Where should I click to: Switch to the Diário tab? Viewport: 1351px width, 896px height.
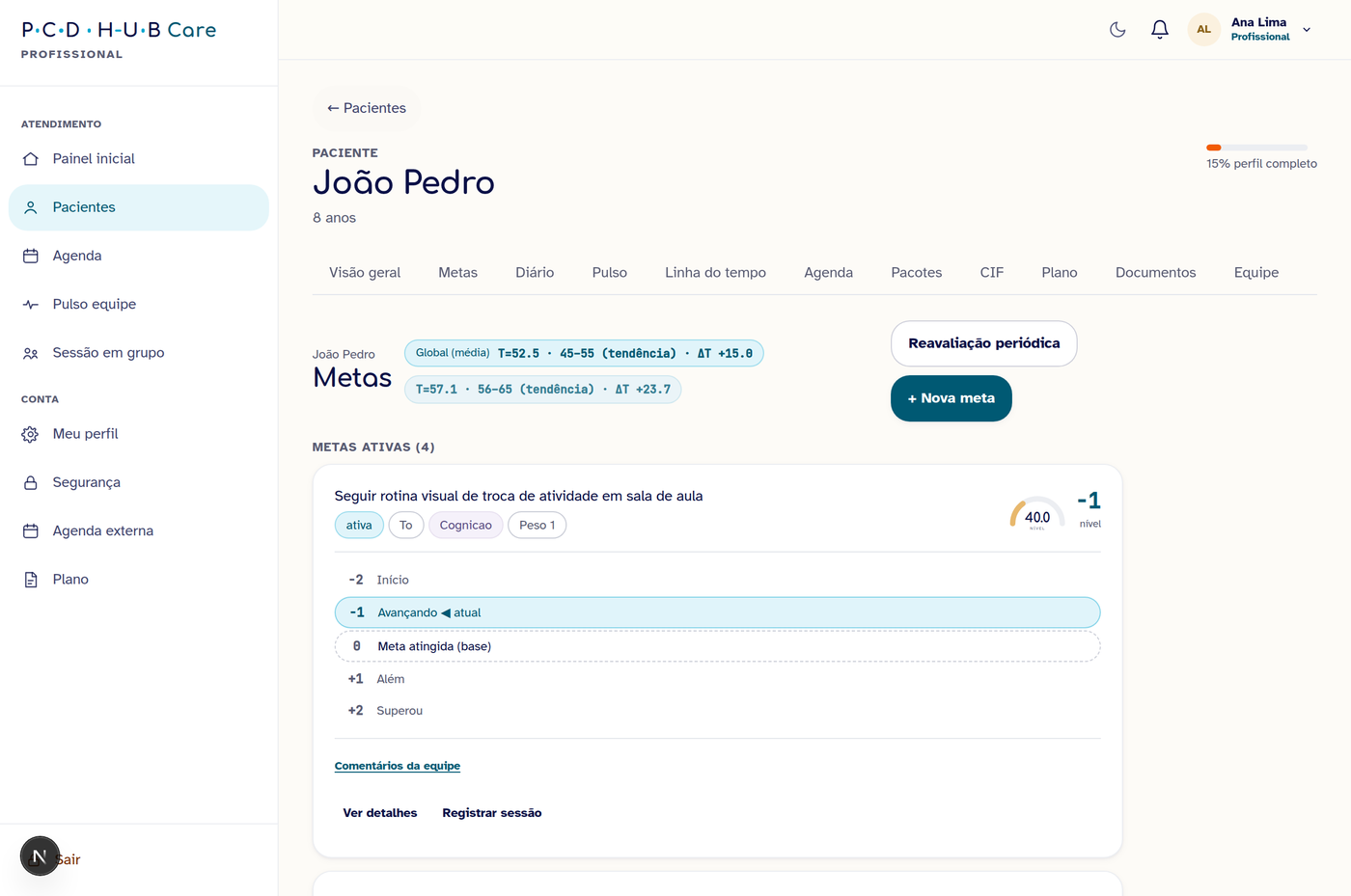point(535,273)
